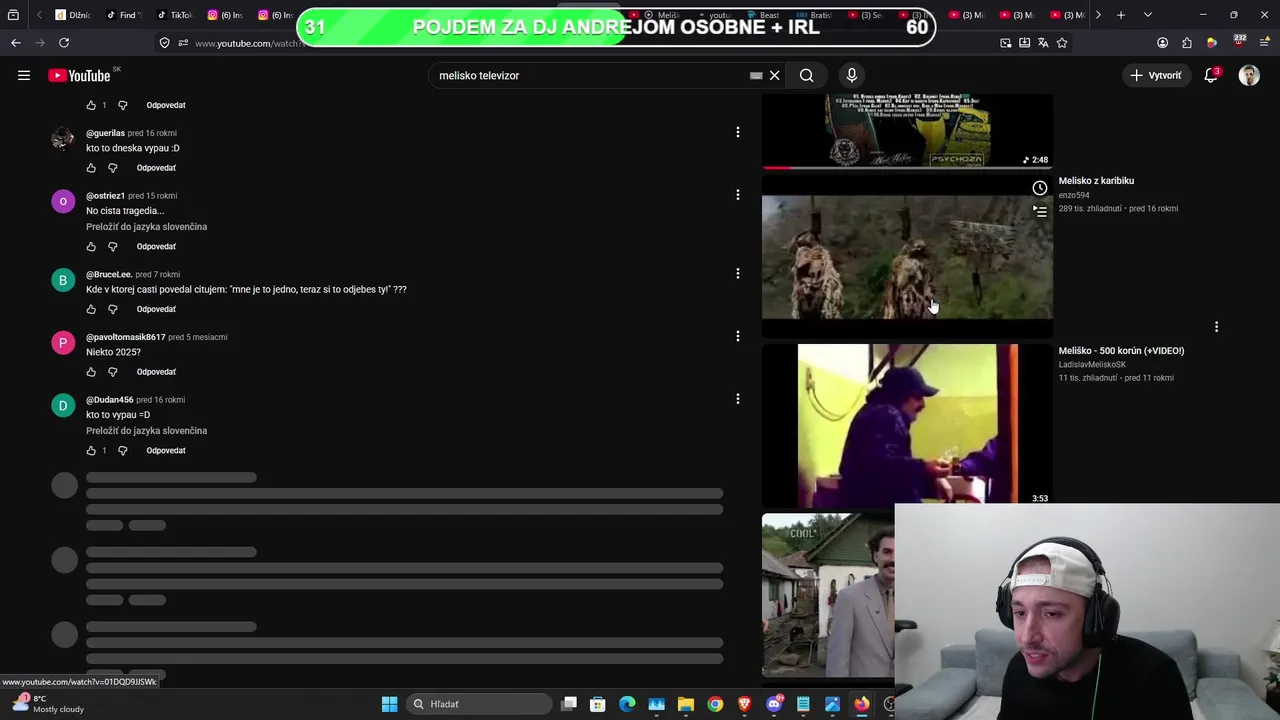Open @pavoltomasik8617 channel link
Viewport: 1280px width, 720px height.
pyautogui.click(x=126, y=337)
